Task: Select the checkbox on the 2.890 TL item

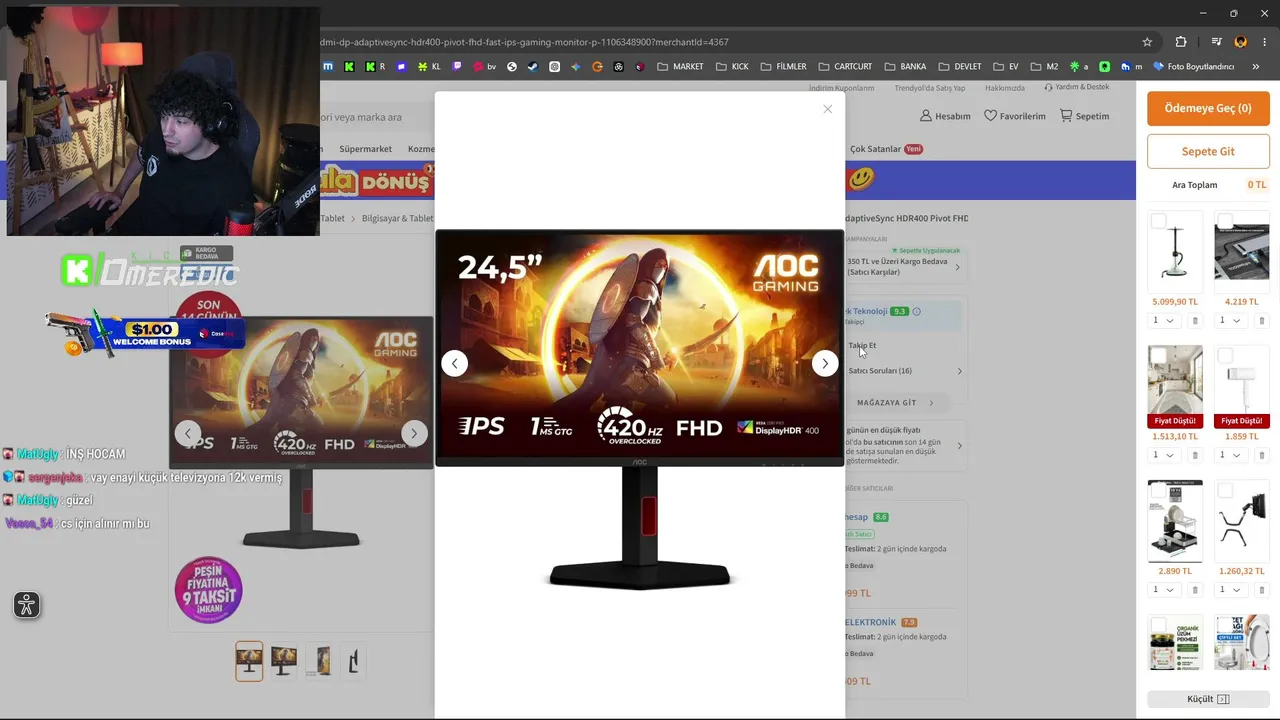Action: coord(1158,490)
